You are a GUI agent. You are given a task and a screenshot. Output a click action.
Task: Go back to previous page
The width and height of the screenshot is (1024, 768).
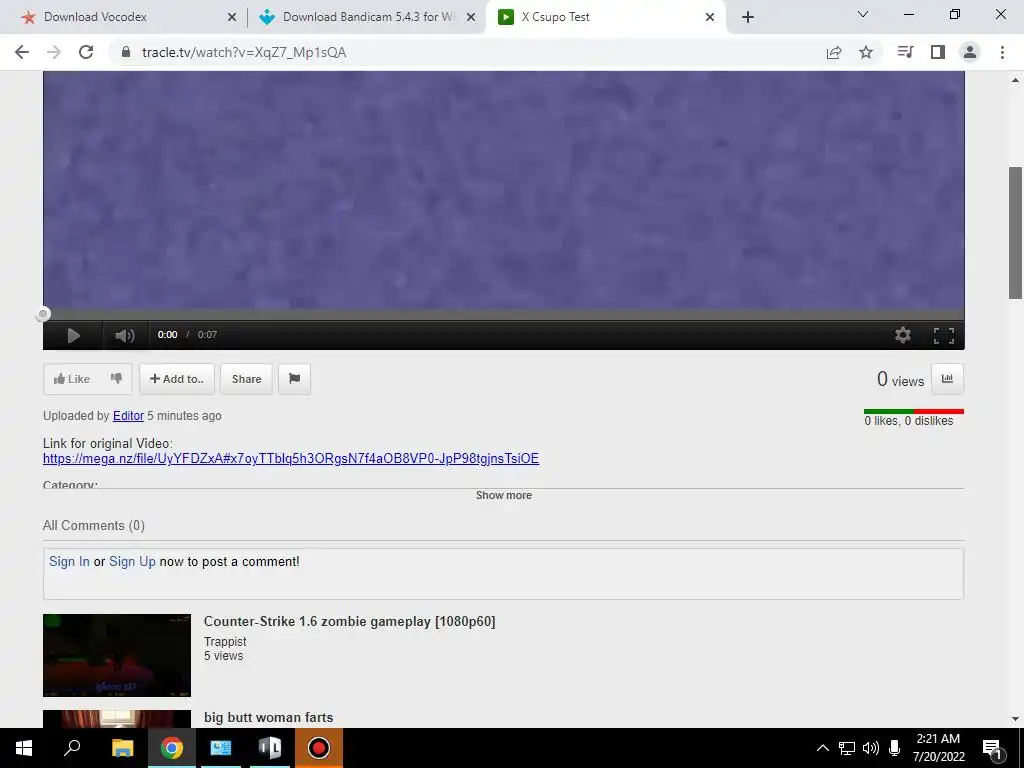[x=22, y=52]
